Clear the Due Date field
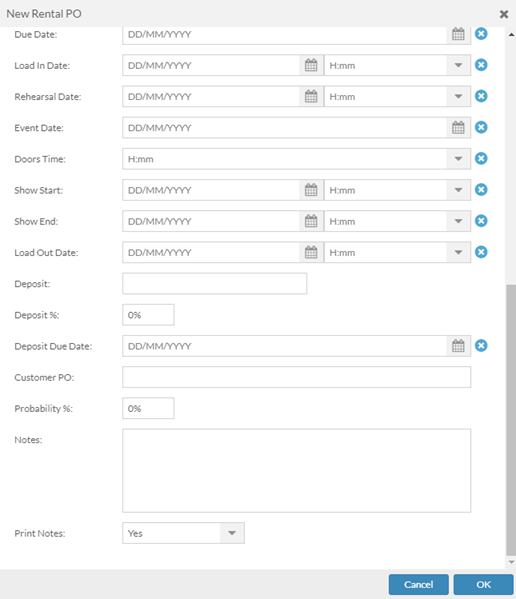This screenshot has width=516, height=599. coord(481,34)
